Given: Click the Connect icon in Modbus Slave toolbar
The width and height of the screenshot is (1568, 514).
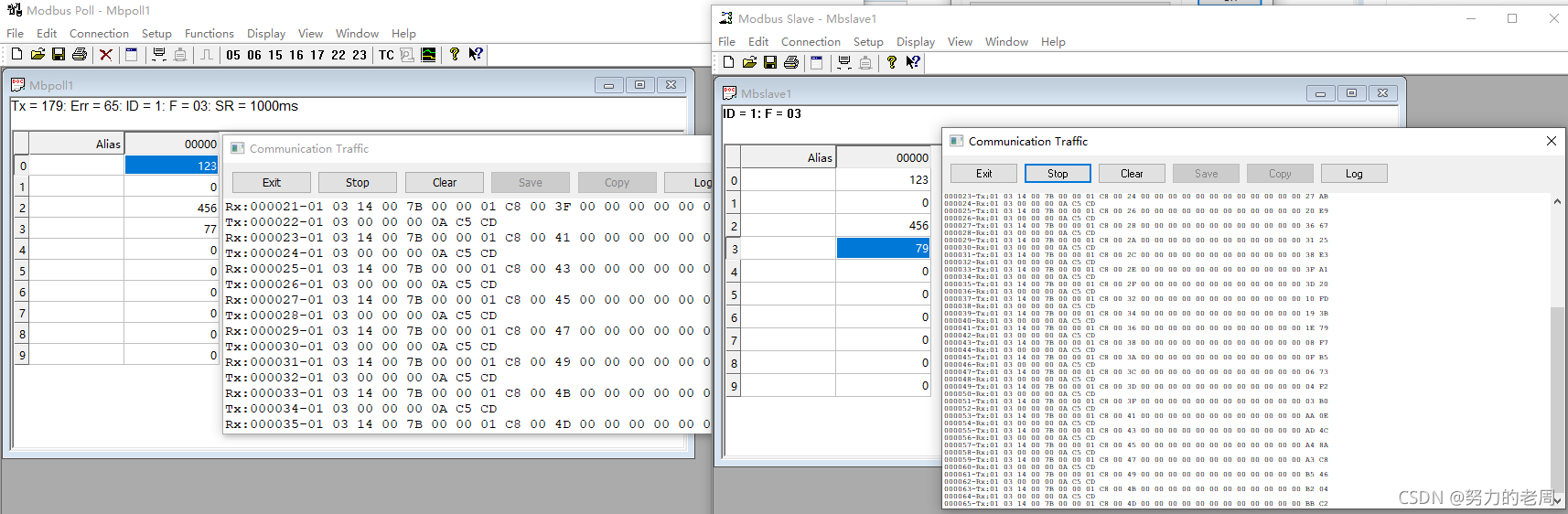Looking at the screenshot, I should click(843, 62).
